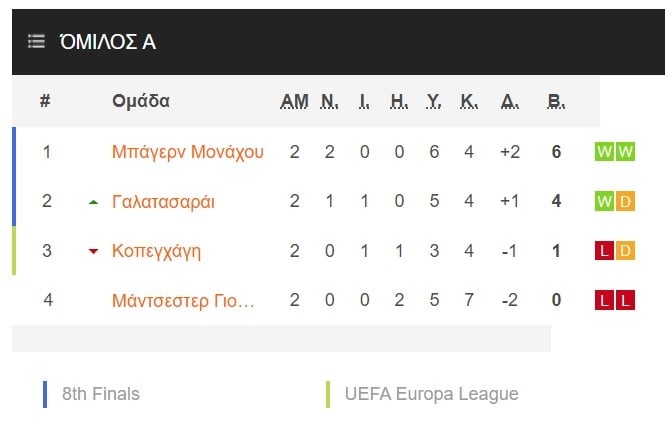Open the Μπάγερν Μονάχου team link
Viewport: 665px width, 428px height.
tap(188, 152)
